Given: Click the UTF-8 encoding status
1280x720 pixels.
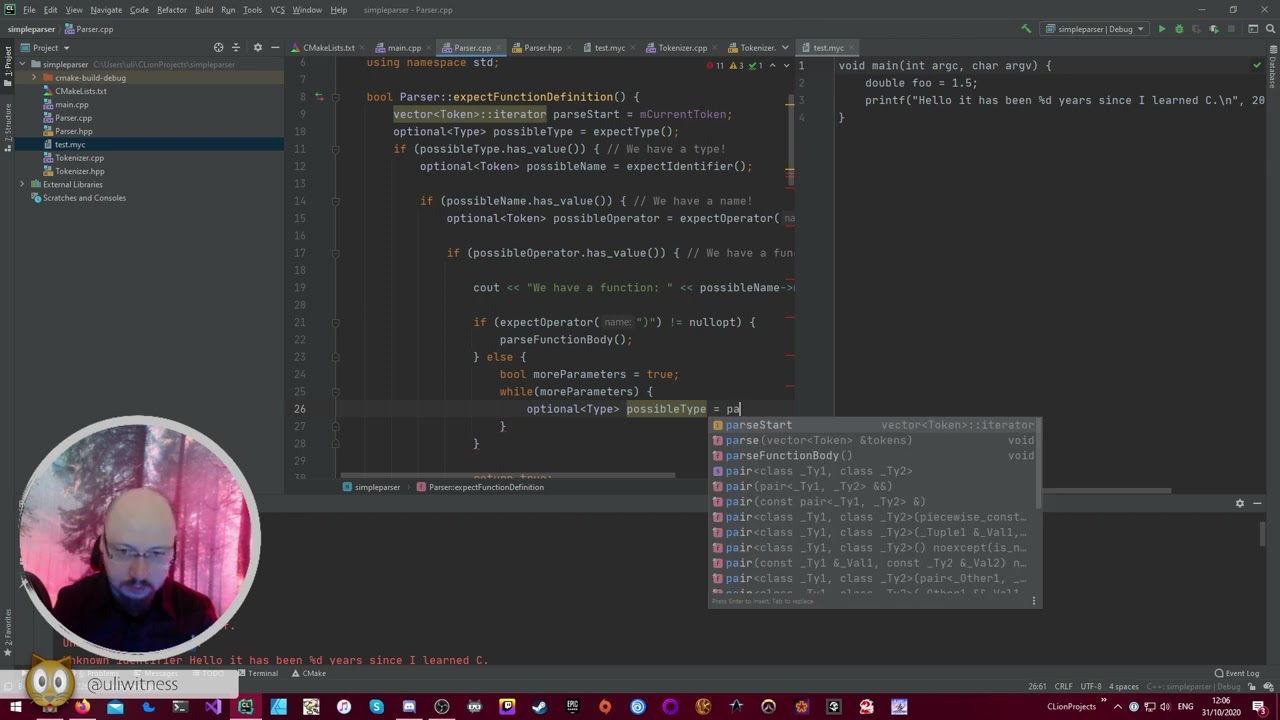Looking at the screenshot, I should [x=1091, y=687].
